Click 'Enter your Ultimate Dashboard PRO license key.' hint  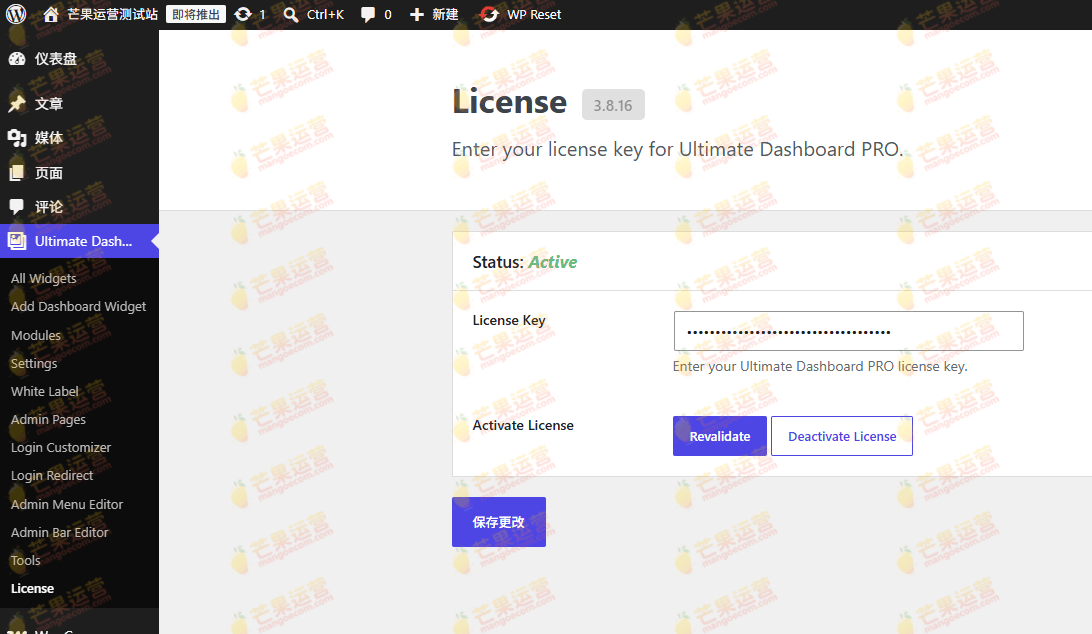coord(820,366)
